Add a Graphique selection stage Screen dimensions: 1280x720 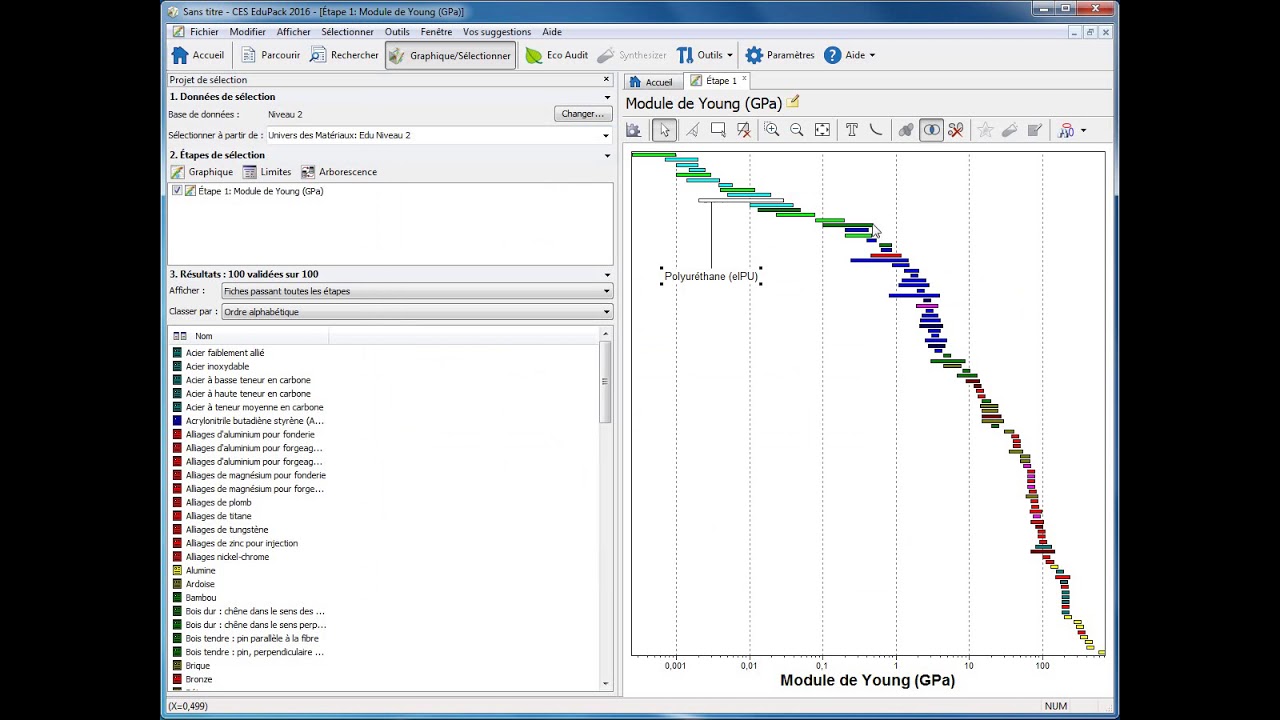[201, 172]
